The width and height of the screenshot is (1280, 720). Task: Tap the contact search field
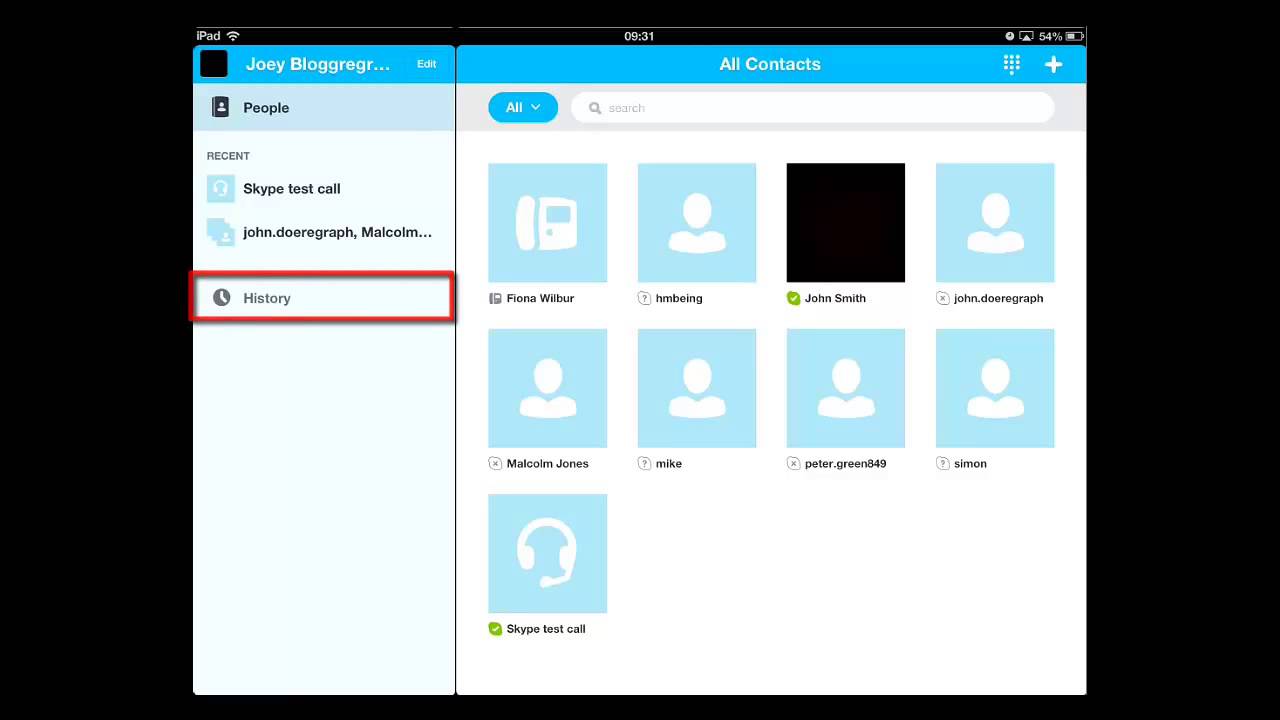coord(812,108)
